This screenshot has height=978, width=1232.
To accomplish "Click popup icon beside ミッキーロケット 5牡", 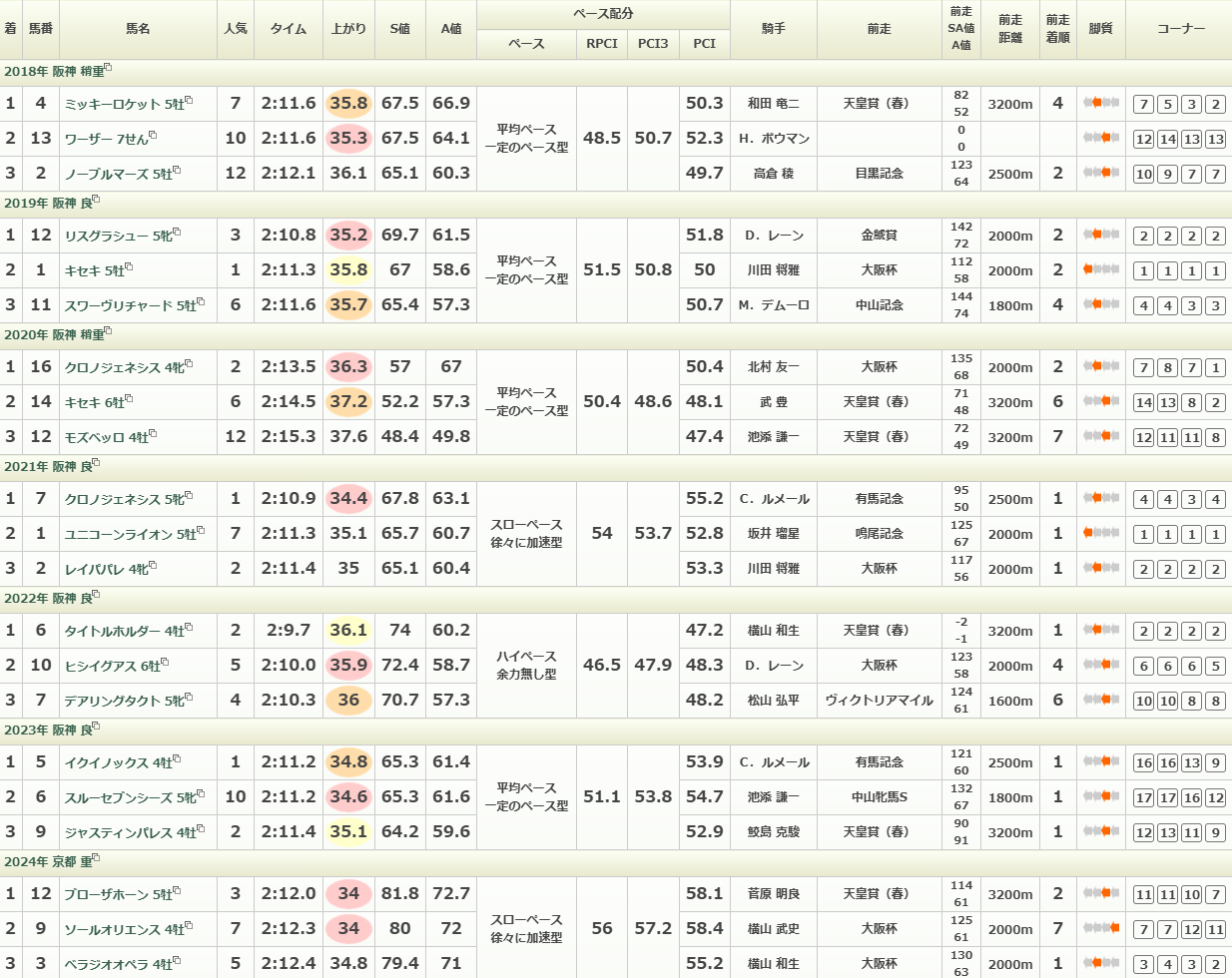I will [x=189, y=101].
